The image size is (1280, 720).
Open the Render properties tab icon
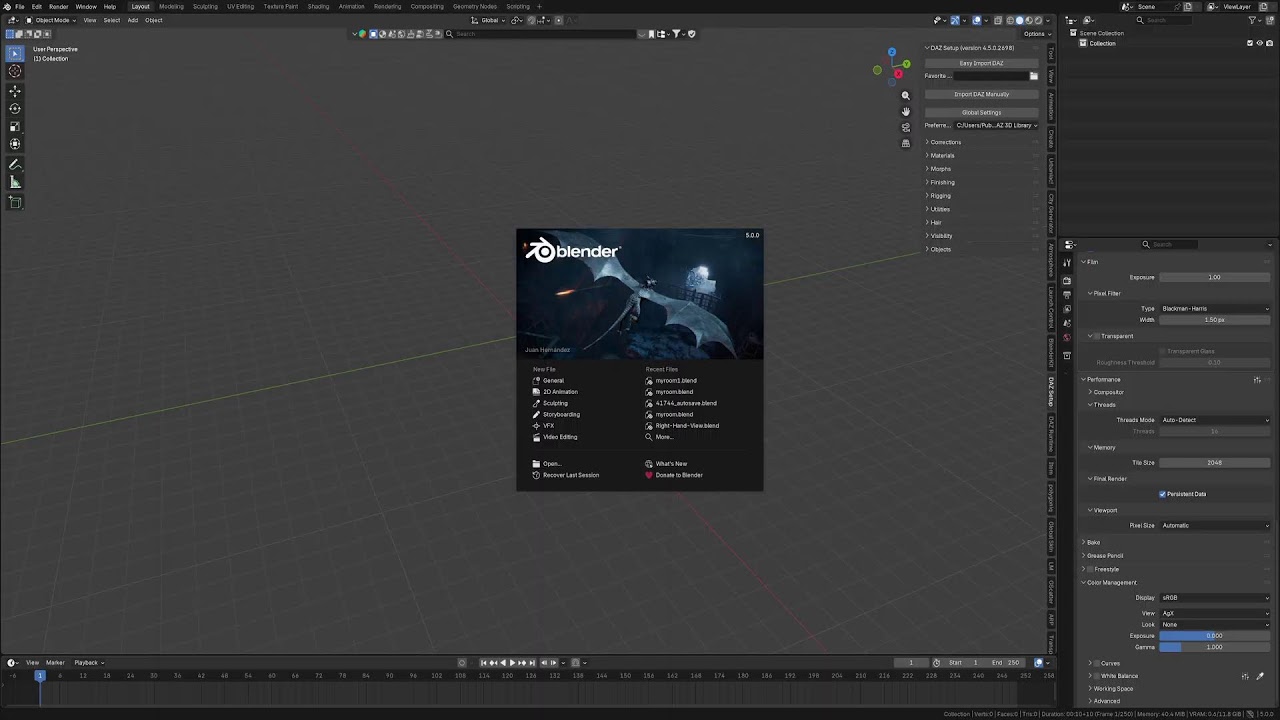(x=1068, y=281)
